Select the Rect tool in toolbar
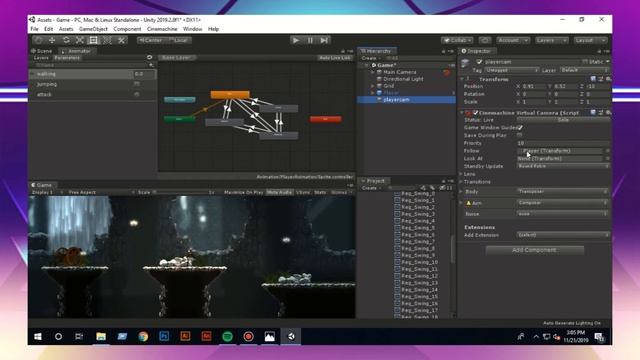The image size is (640, 360). (x=93, y=40)
